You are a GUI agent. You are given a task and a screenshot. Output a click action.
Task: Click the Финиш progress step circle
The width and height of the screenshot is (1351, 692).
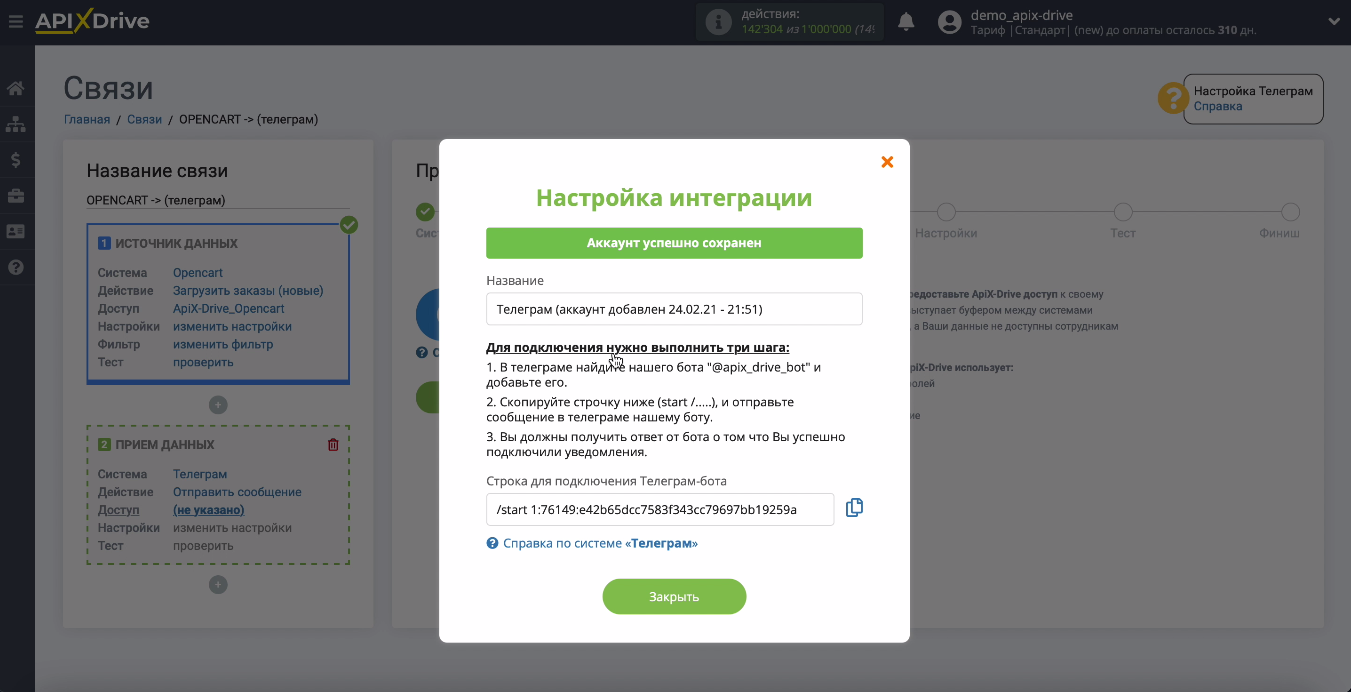(x=1290, y=212)
